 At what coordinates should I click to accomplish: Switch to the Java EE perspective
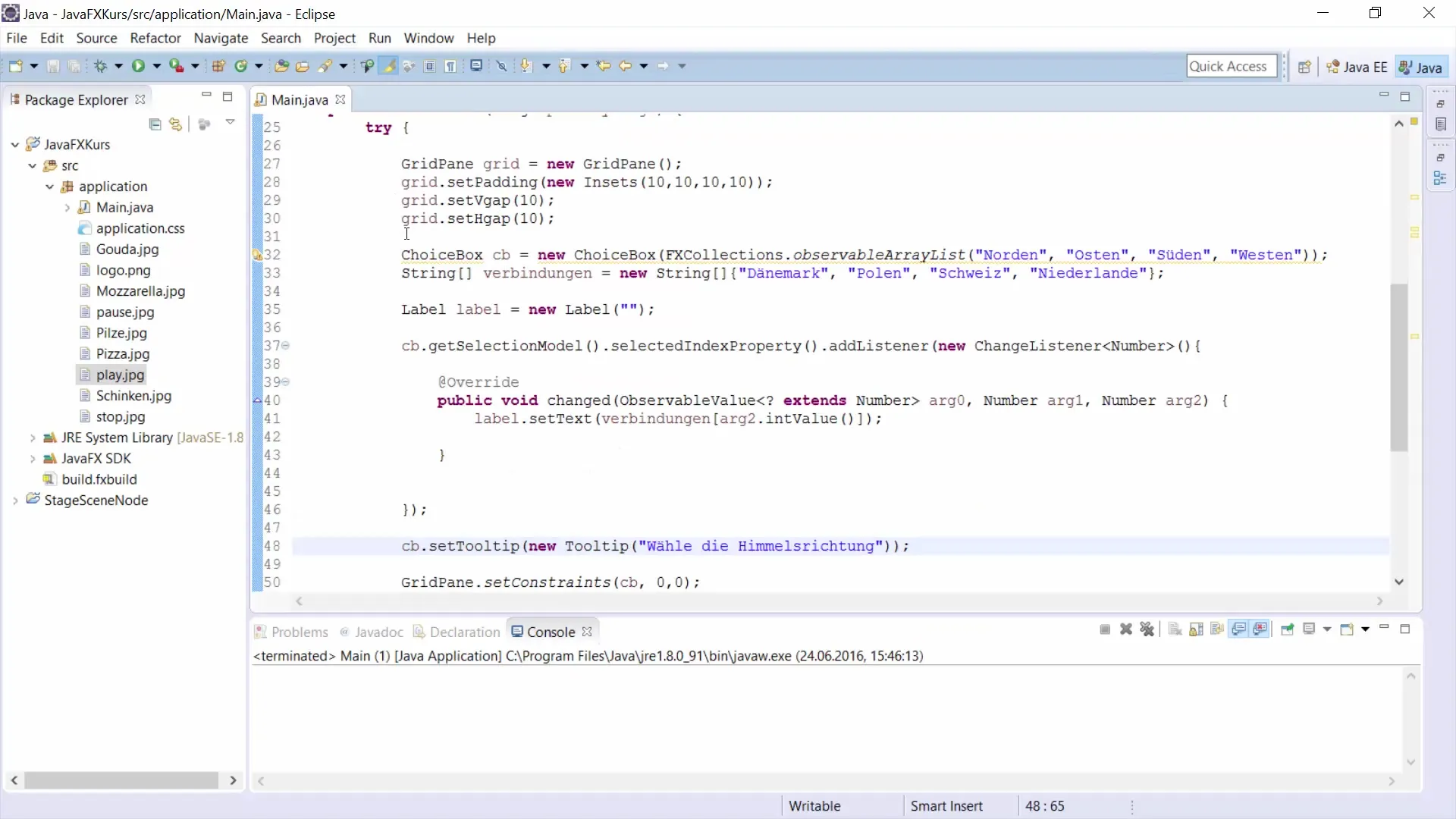(1357, 67)
